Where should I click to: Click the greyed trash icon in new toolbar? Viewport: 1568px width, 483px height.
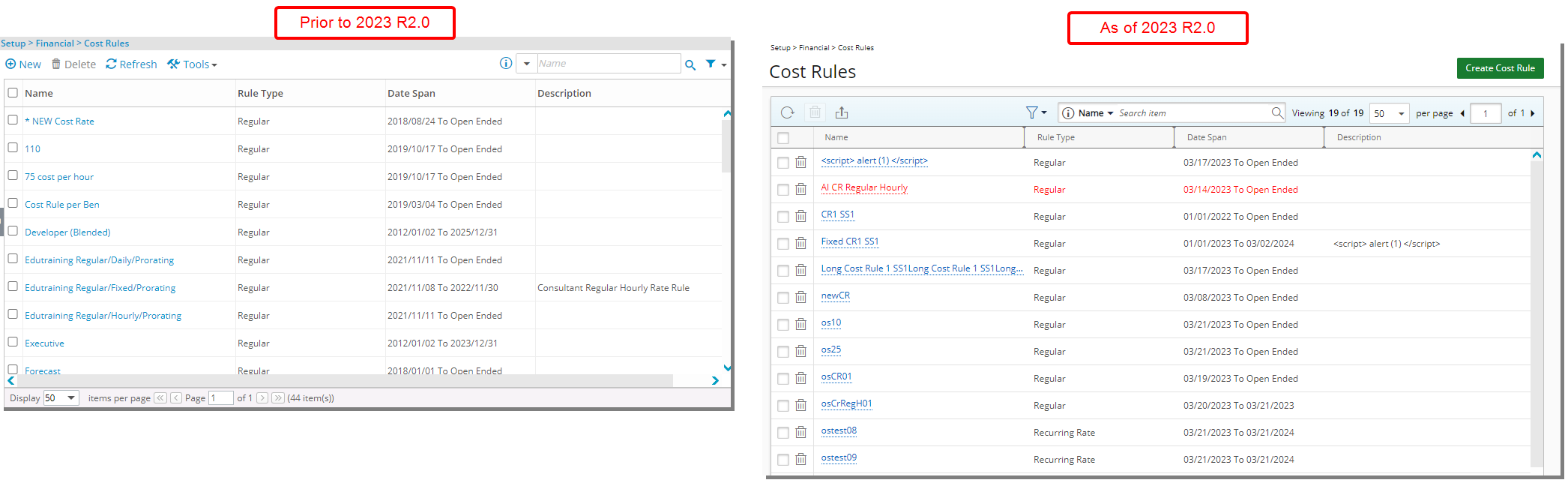pos(815,112)
